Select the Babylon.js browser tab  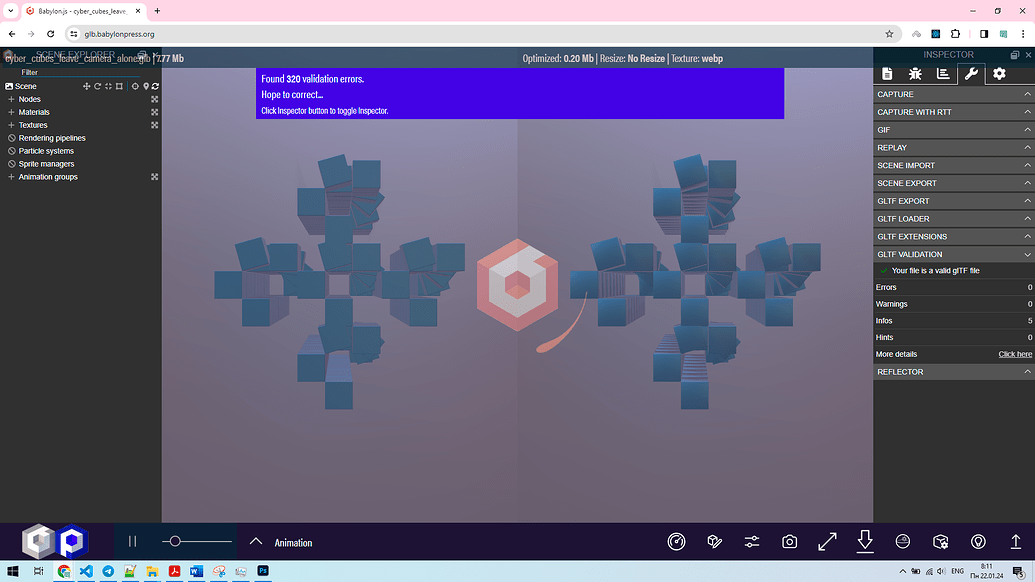point(75,10)
